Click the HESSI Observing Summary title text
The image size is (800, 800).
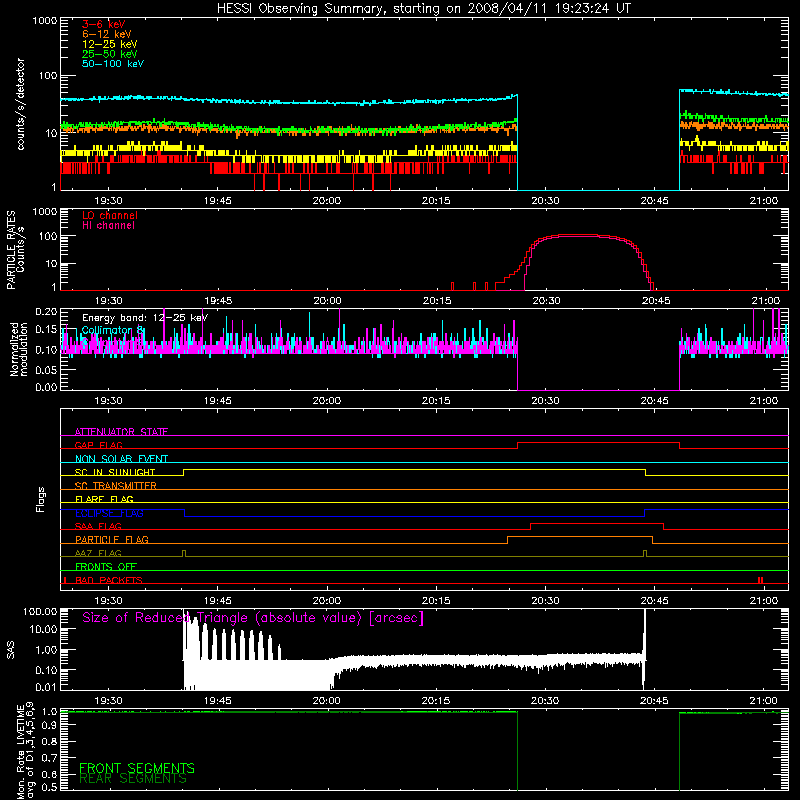[x=423, y=9]
